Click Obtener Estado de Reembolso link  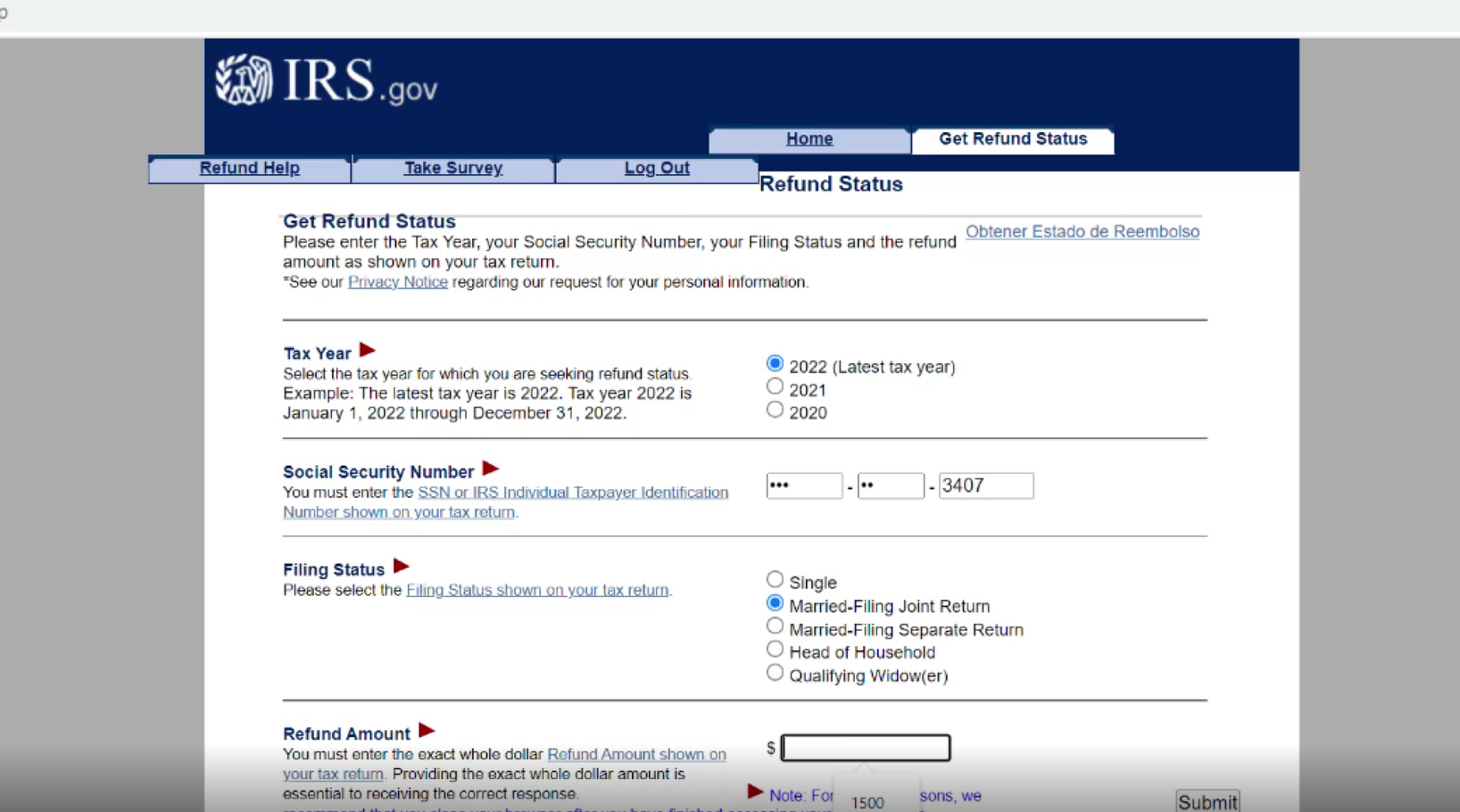(1082, 231)
